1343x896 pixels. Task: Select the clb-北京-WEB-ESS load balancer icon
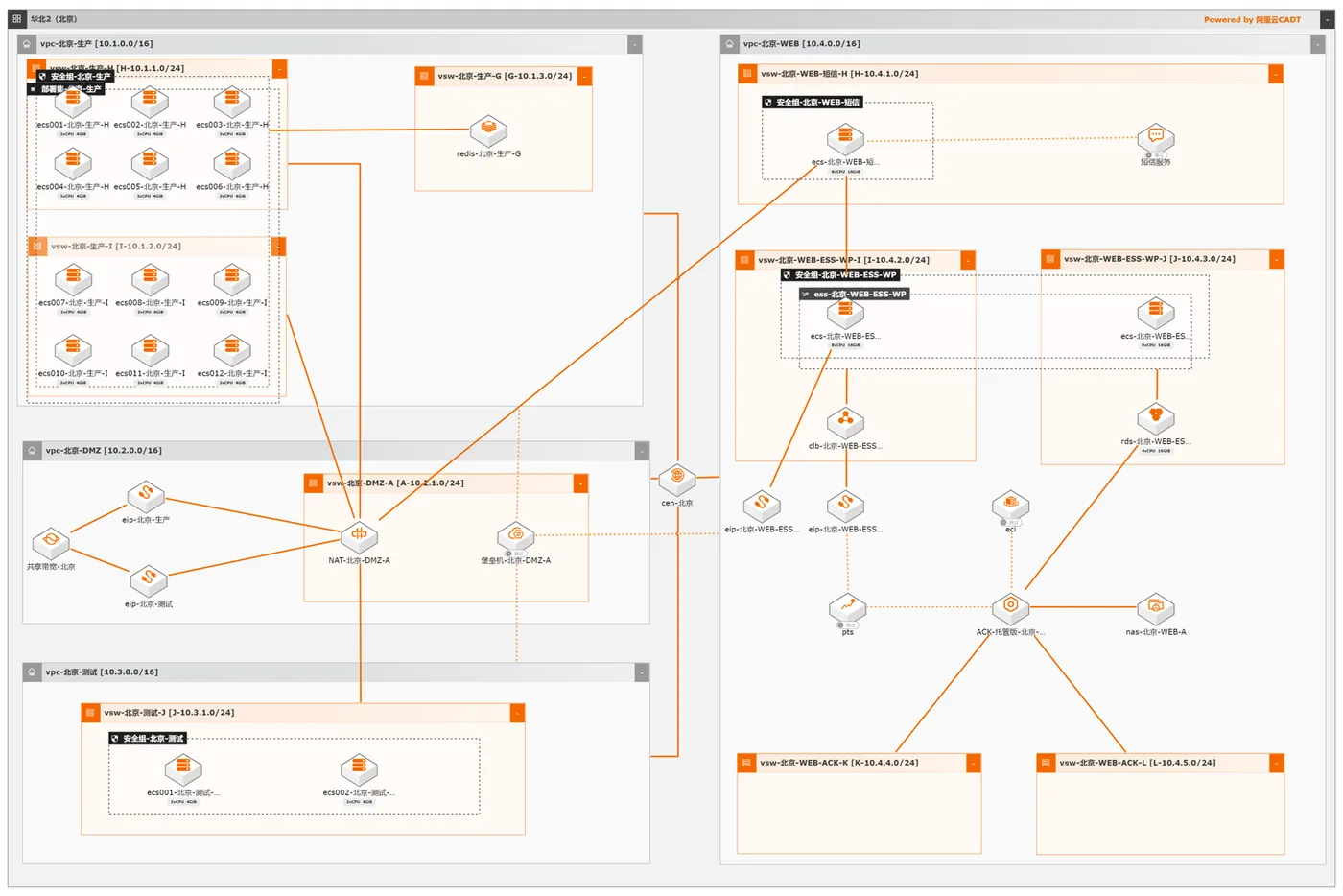point(846,422)
